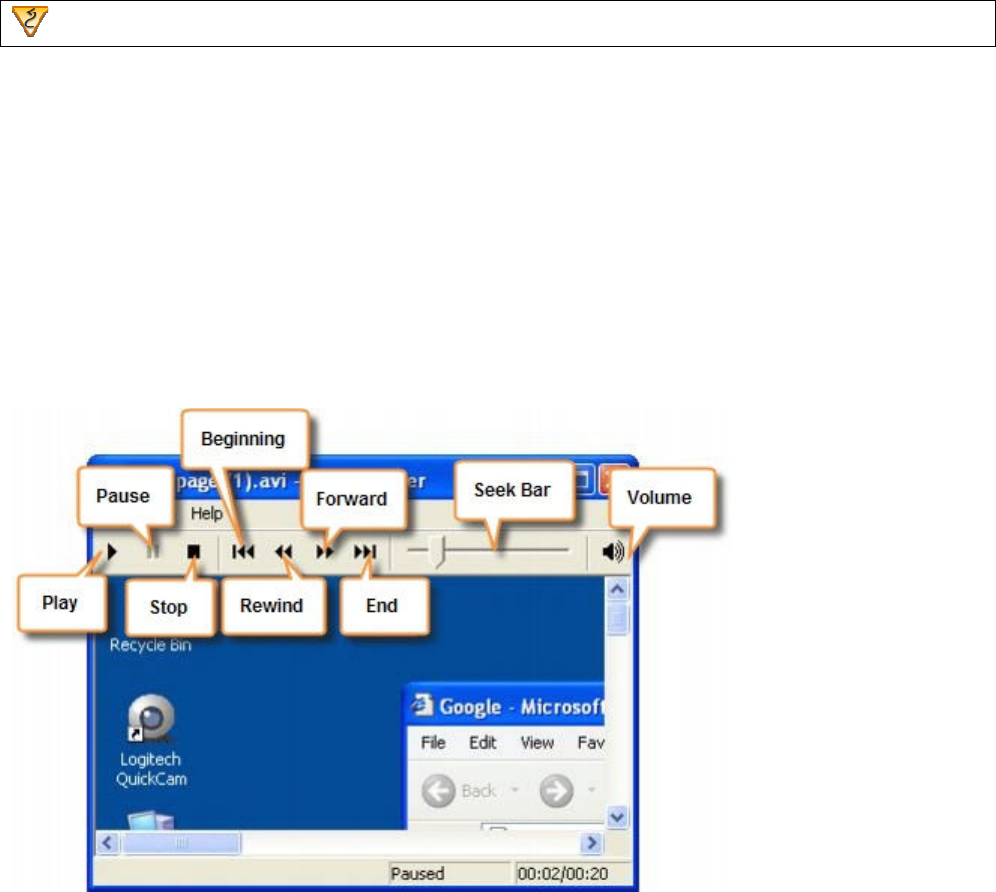Click vertical scrollbar down arrow
Image resolution: width=996 pixels, height=892 pixels.
(617, 817)
